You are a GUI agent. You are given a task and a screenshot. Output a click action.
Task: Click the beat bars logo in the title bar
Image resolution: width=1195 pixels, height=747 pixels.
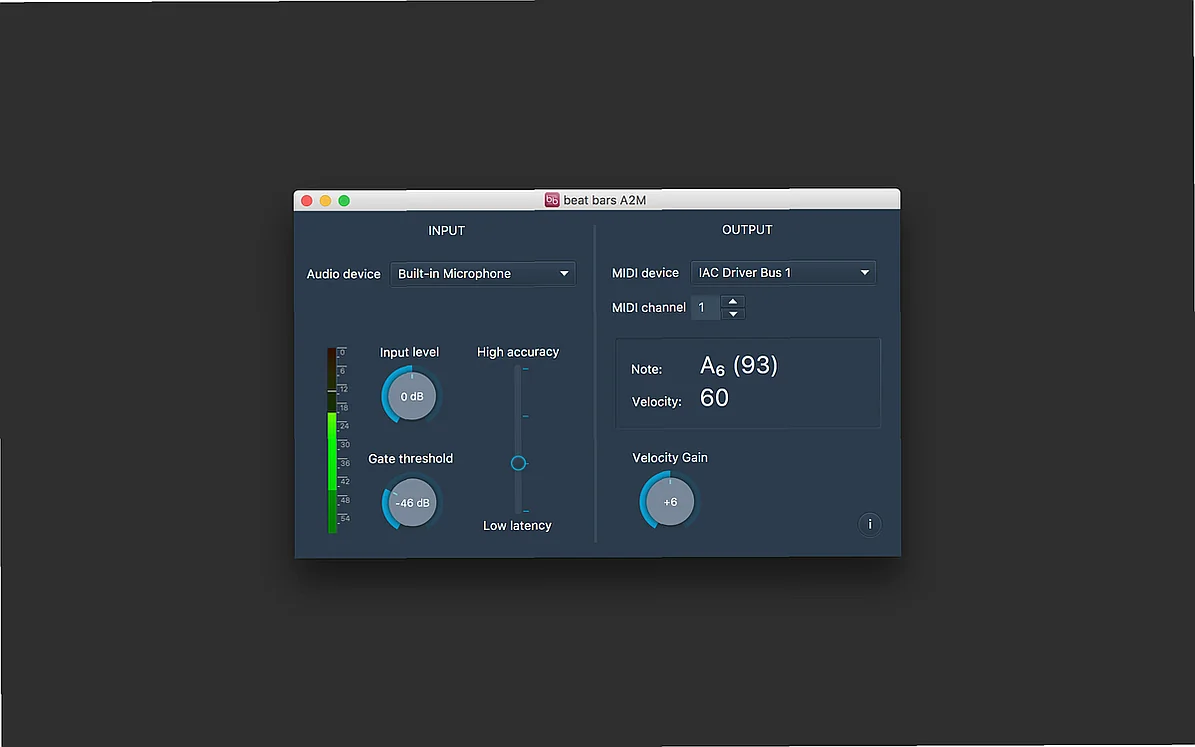tap(551, 199)
